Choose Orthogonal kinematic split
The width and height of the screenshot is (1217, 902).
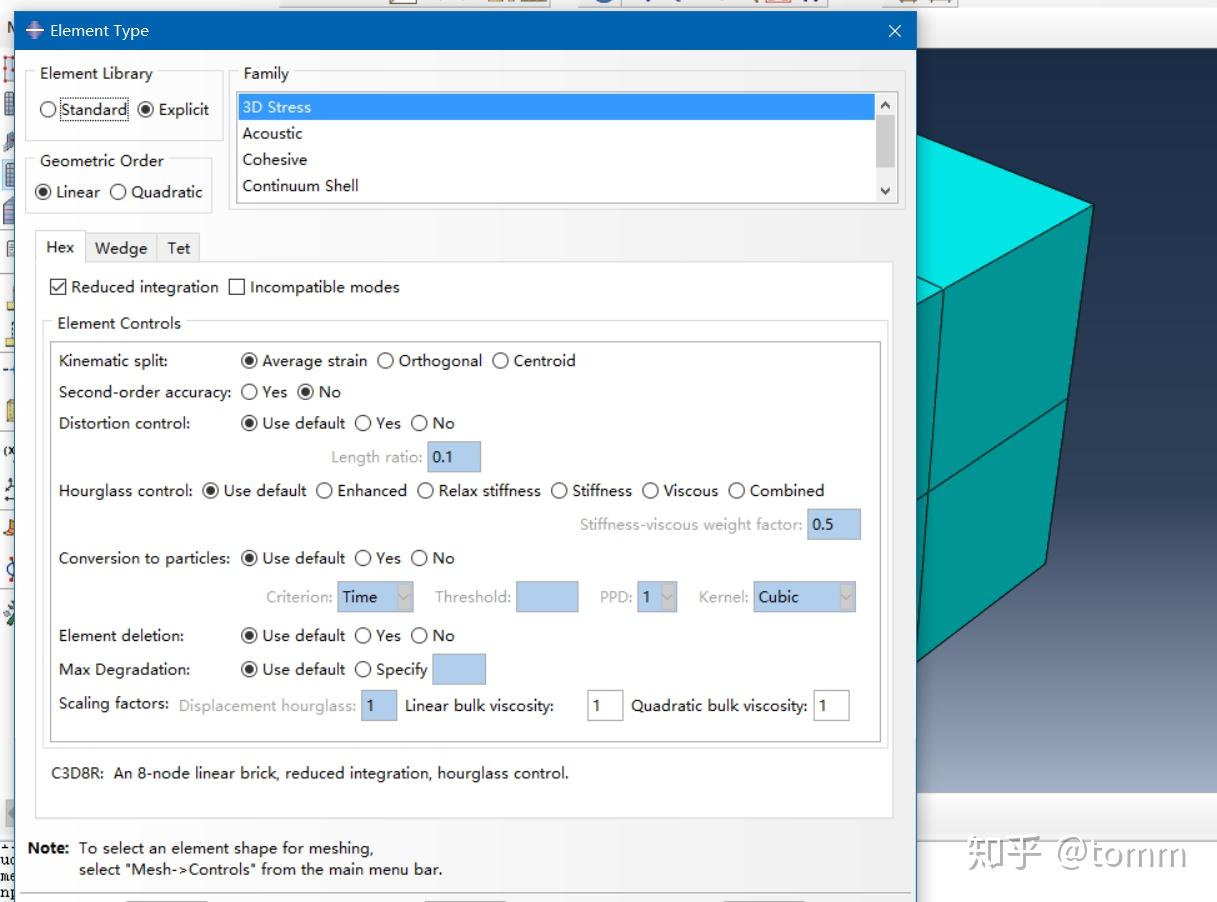click(386, 361)
